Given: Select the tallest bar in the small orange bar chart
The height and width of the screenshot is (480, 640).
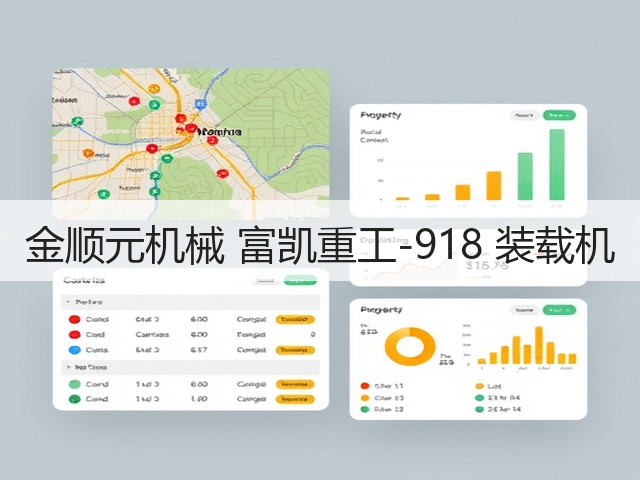Looking at the screenshot, I should point(539,345).
